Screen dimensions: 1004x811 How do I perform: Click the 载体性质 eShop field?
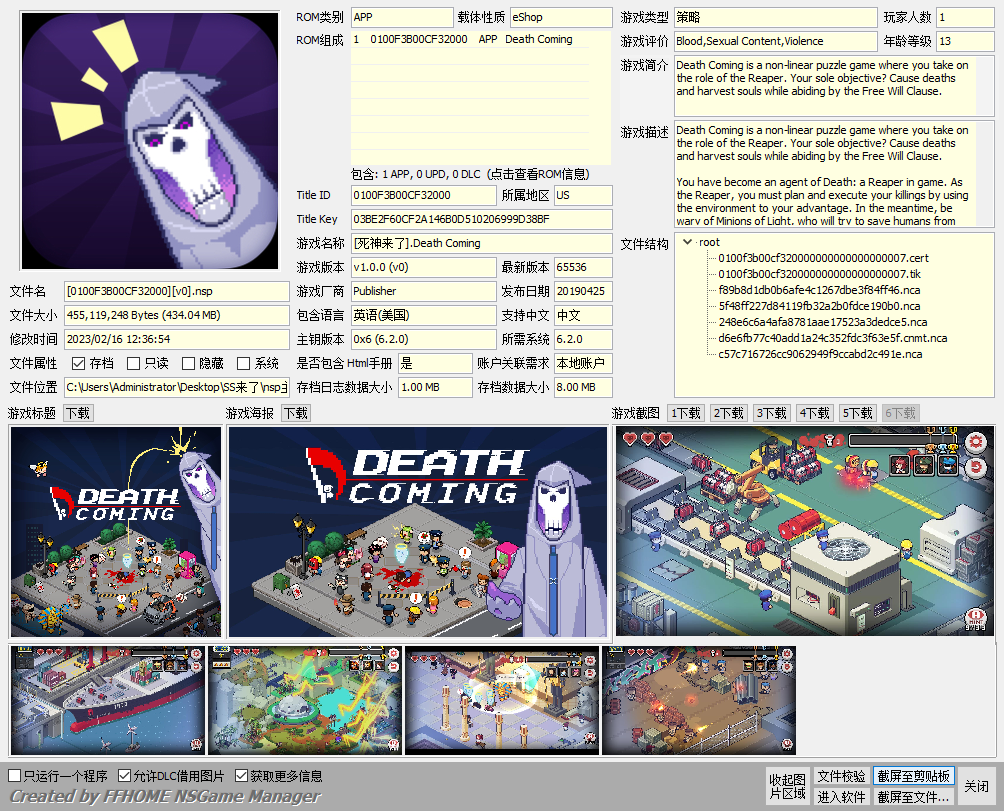pyautogui.click(x=561, y=17)
